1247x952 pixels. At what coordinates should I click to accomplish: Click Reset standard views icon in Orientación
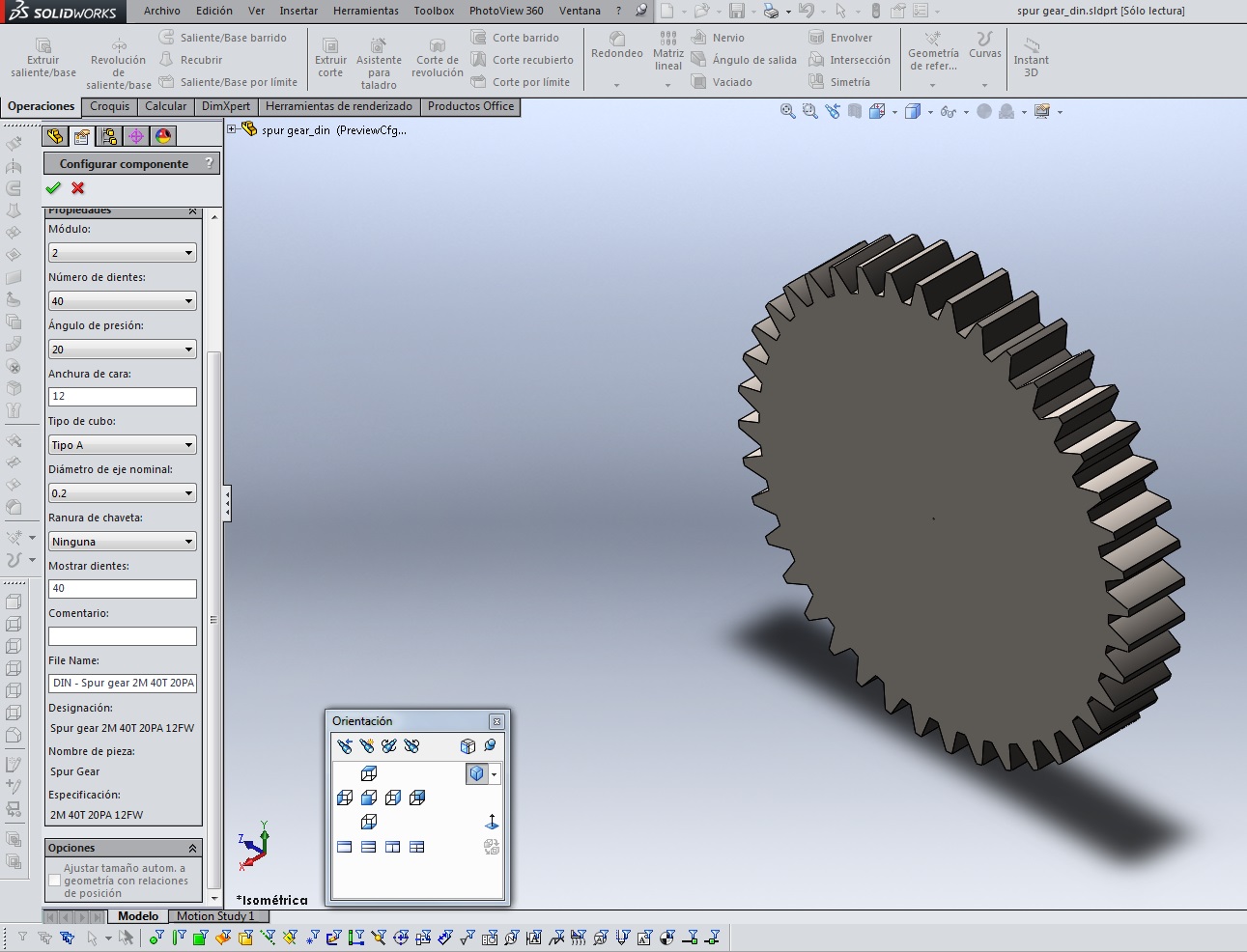411,746
